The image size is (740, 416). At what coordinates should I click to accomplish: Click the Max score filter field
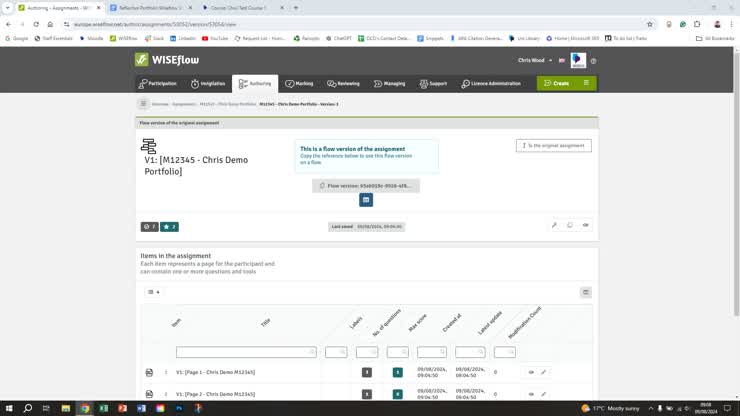(x=397, y=352)
